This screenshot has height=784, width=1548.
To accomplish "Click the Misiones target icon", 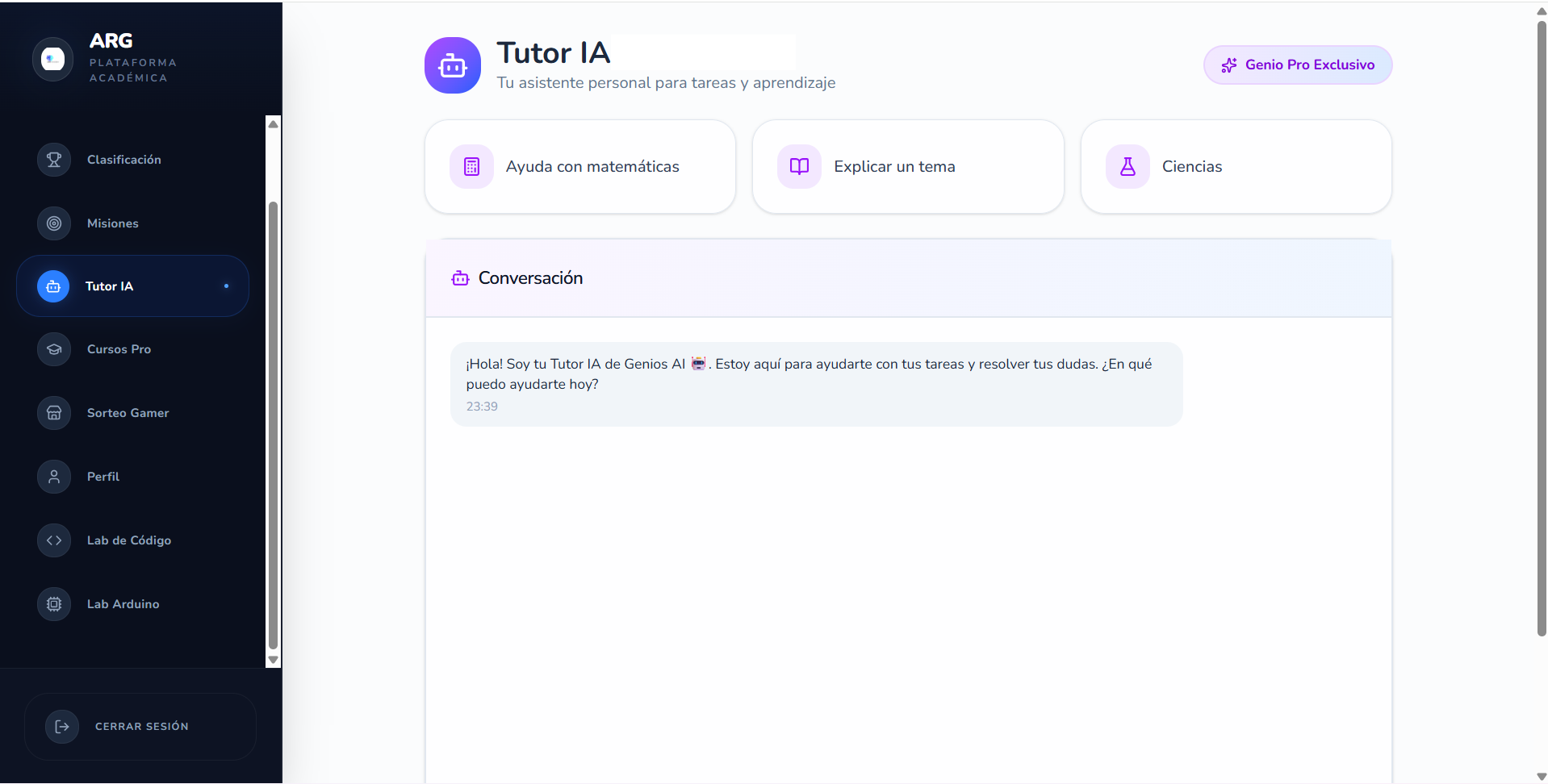I will pos(53,223).
